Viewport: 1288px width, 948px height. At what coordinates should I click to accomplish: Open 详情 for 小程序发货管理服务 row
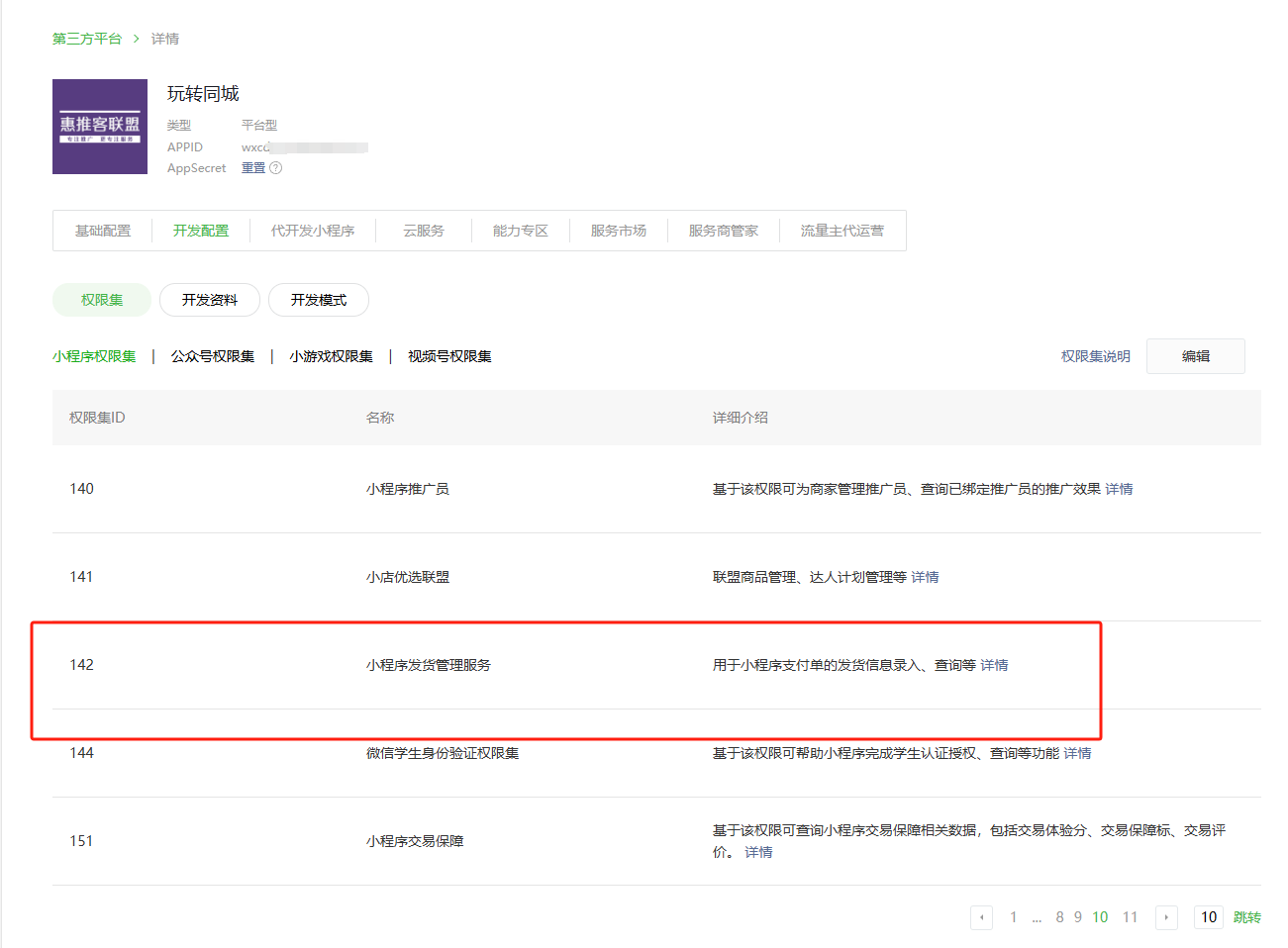click(995, 665)
